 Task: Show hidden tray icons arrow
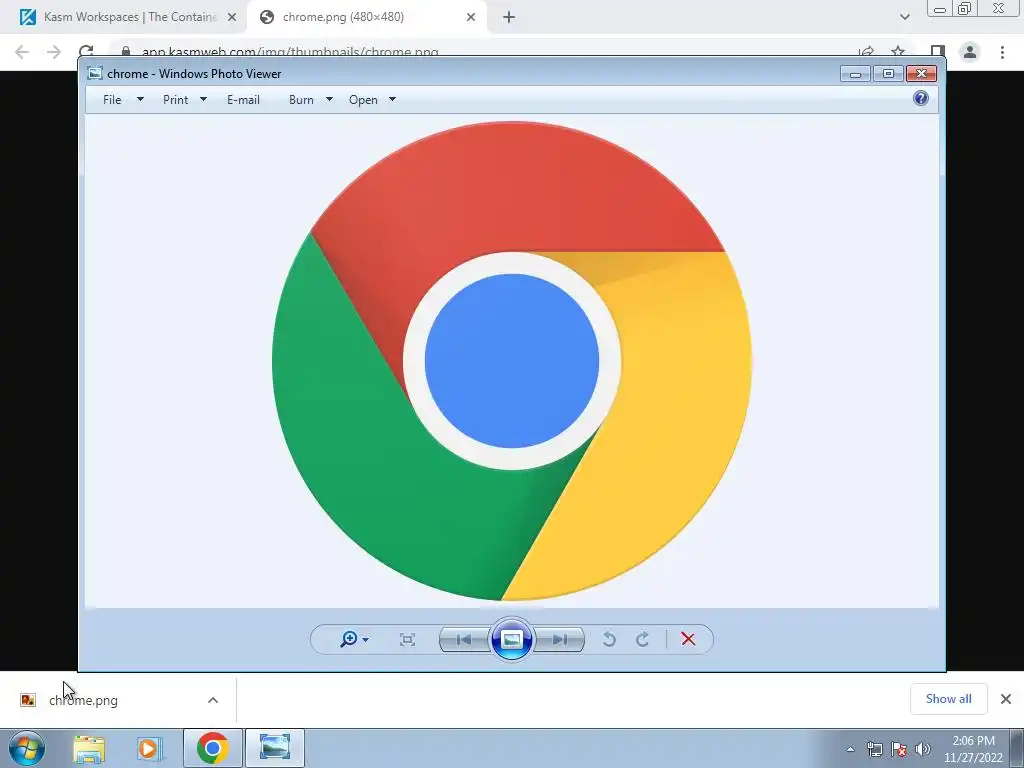(850, 749)
